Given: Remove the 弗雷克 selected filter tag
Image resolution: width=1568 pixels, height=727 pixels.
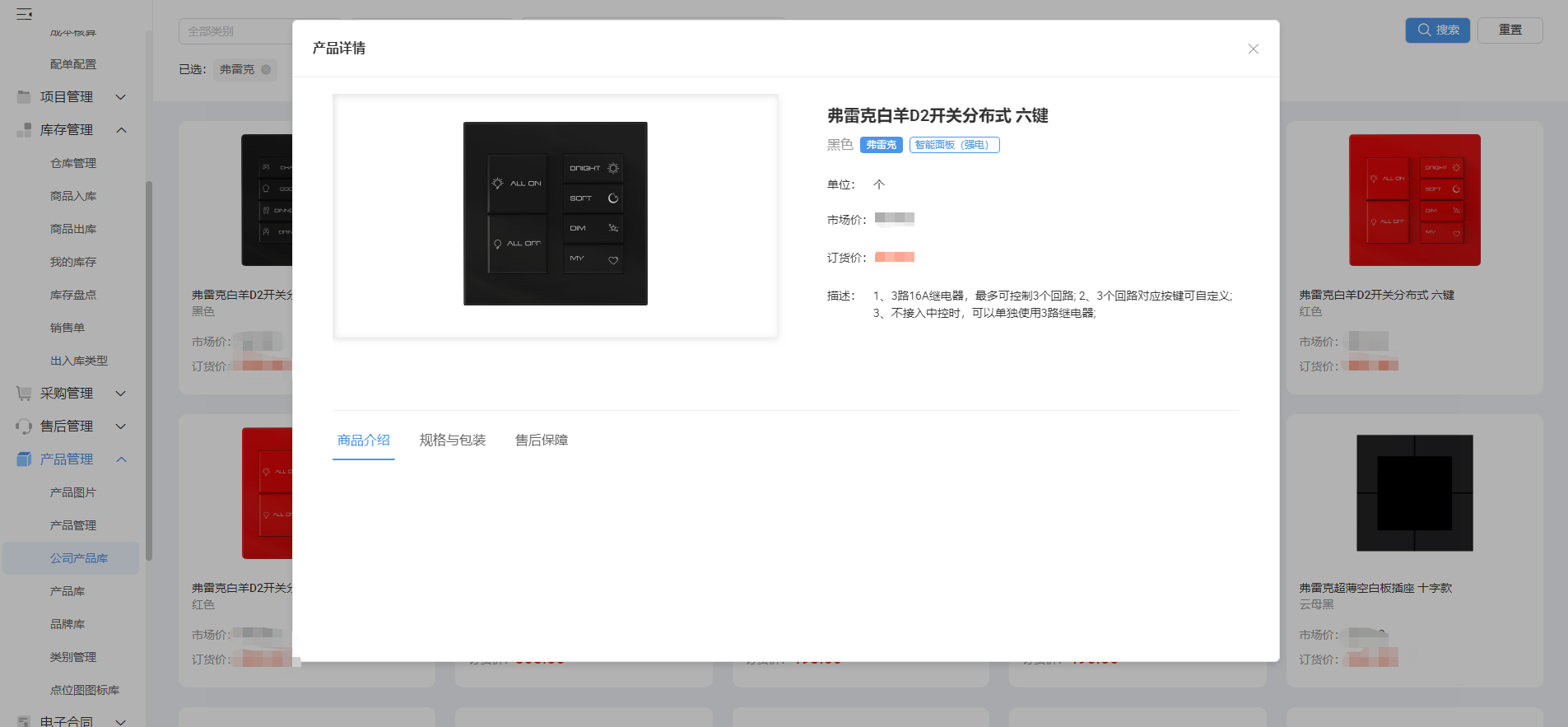Looking at the screenshot, I should tap(266, 70).
